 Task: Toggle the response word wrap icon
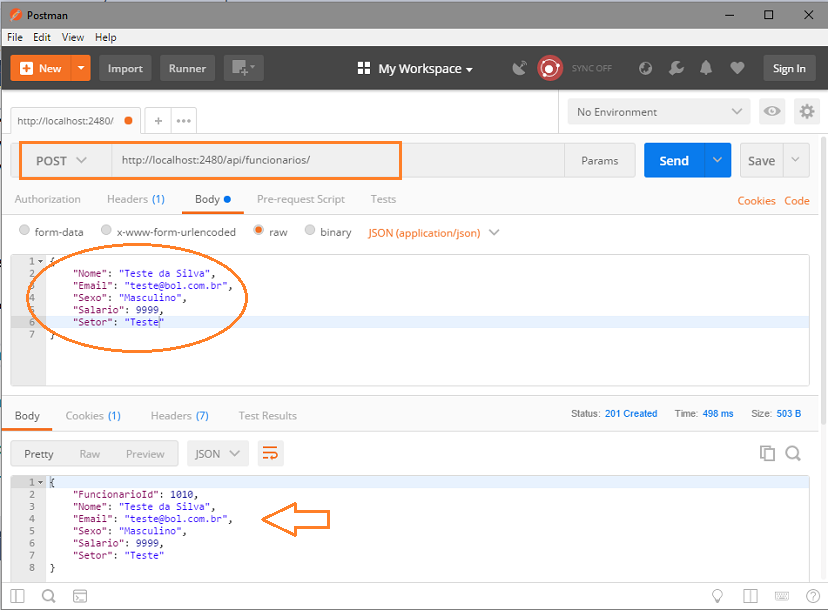click(x=270, y=453)
